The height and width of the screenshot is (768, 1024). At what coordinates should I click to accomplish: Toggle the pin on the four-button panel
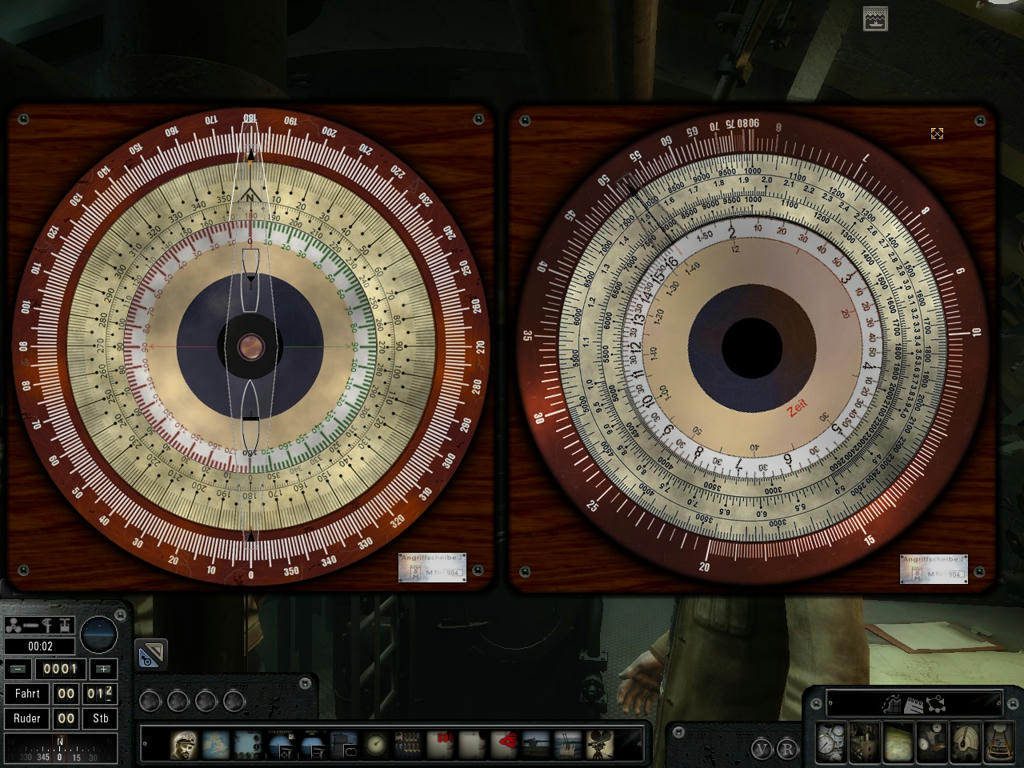tap(305, 683)
